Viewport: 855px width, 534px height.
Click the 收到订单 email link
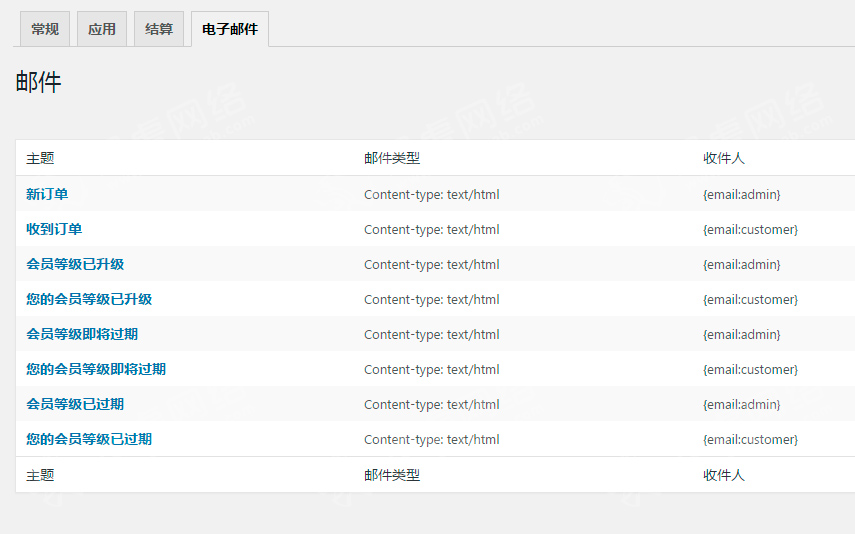(54, 229)
